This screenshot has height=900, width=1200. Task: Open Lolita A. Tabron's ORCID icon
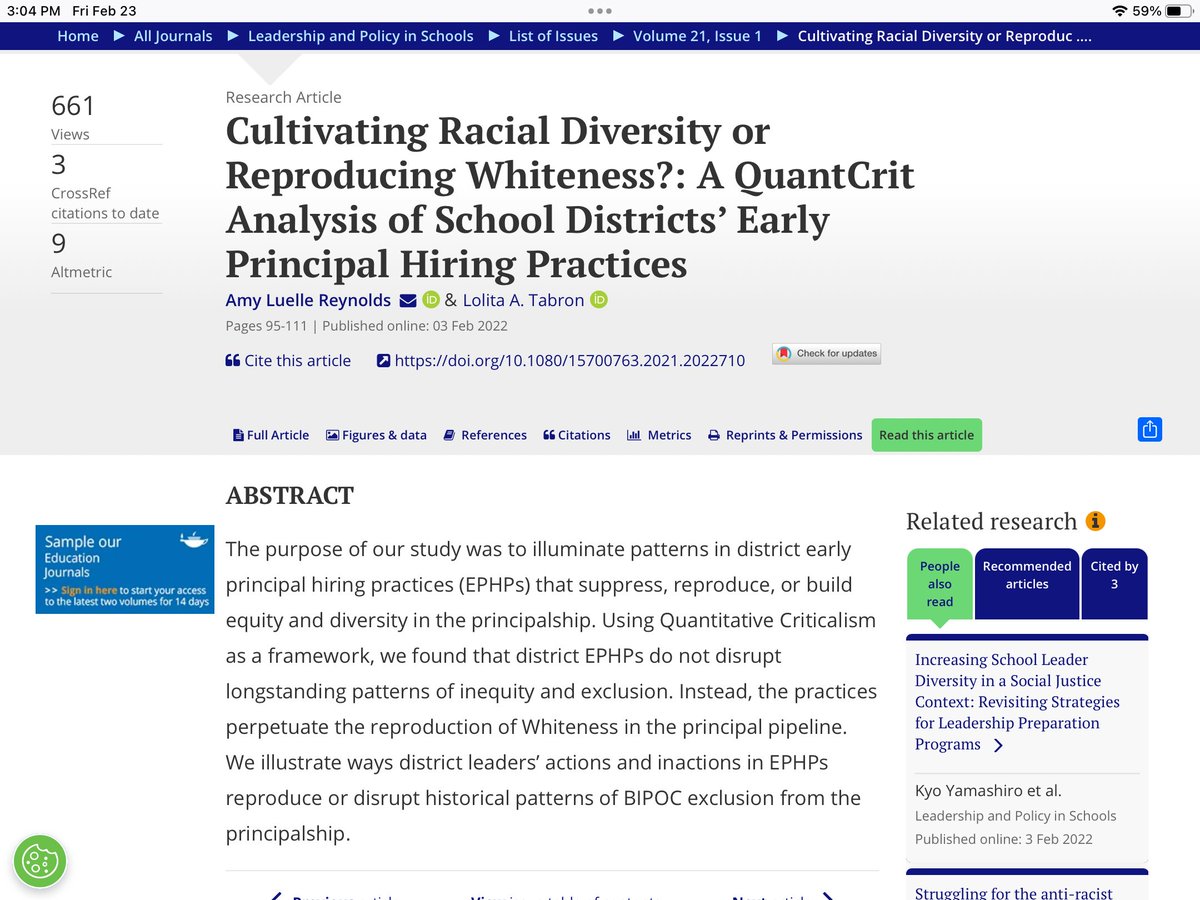click(599, 299)
